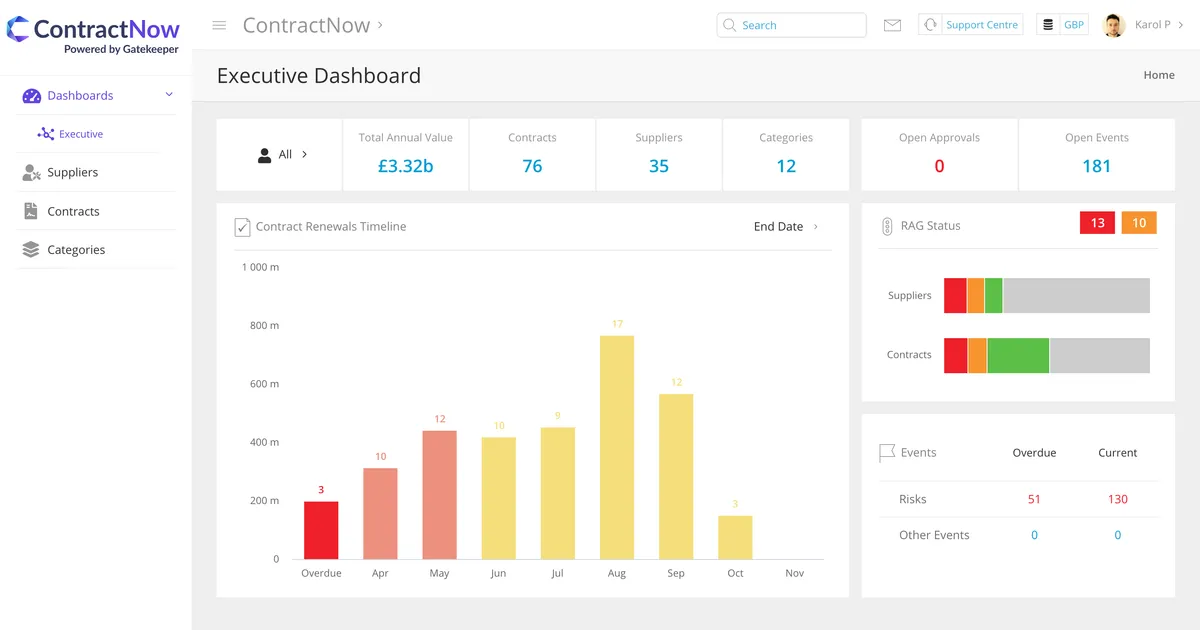Click the orange RAG status badge 10
This screenshot has width=1200, height=630.
click(1139, 223)
